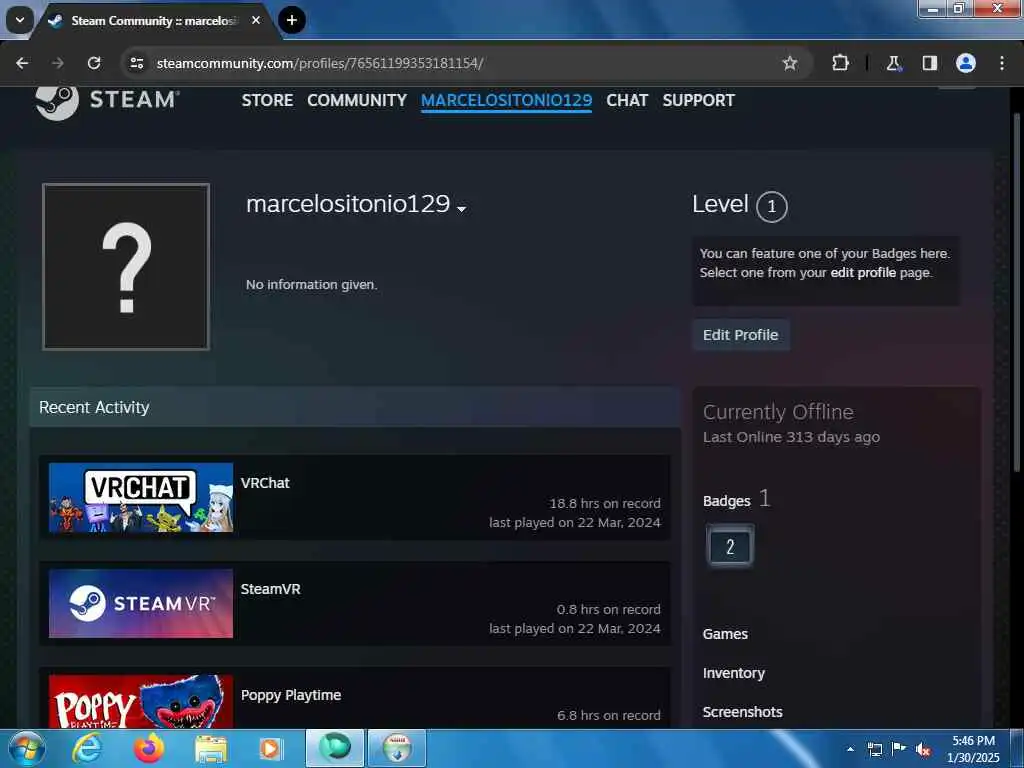This screenshot has height=768, width=1024.
Task: Click the Action Center flag icon
Action: [x=899, y=749]
